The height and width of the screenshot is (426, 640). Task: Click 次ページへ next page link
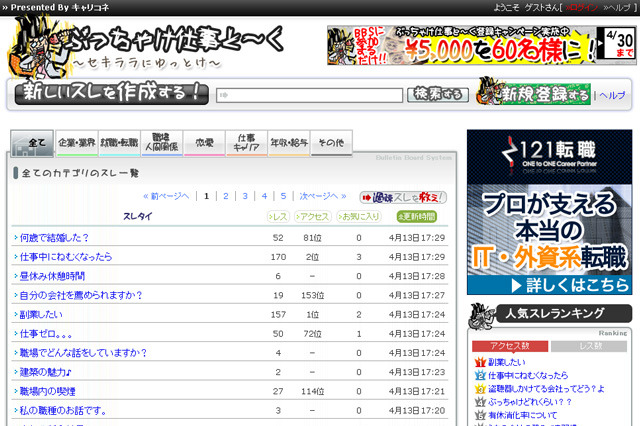coord(323,196)
